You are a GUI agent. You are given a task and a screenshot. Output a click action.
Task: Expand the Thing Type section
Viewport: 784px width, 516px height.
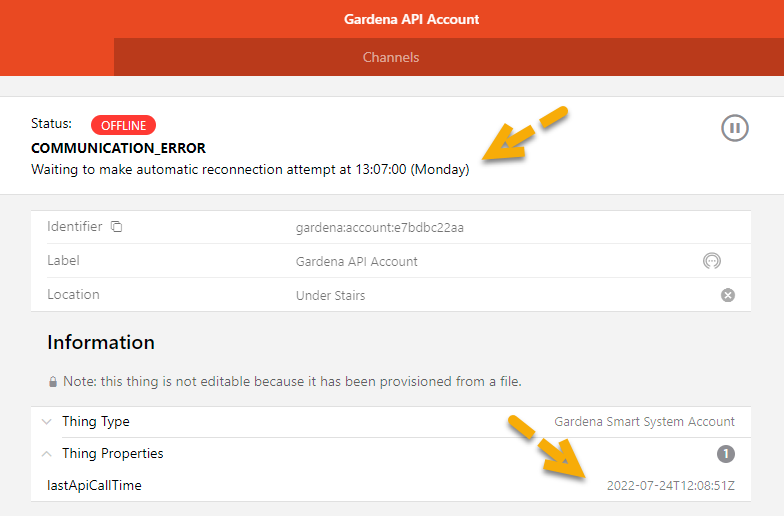[46, 422]
